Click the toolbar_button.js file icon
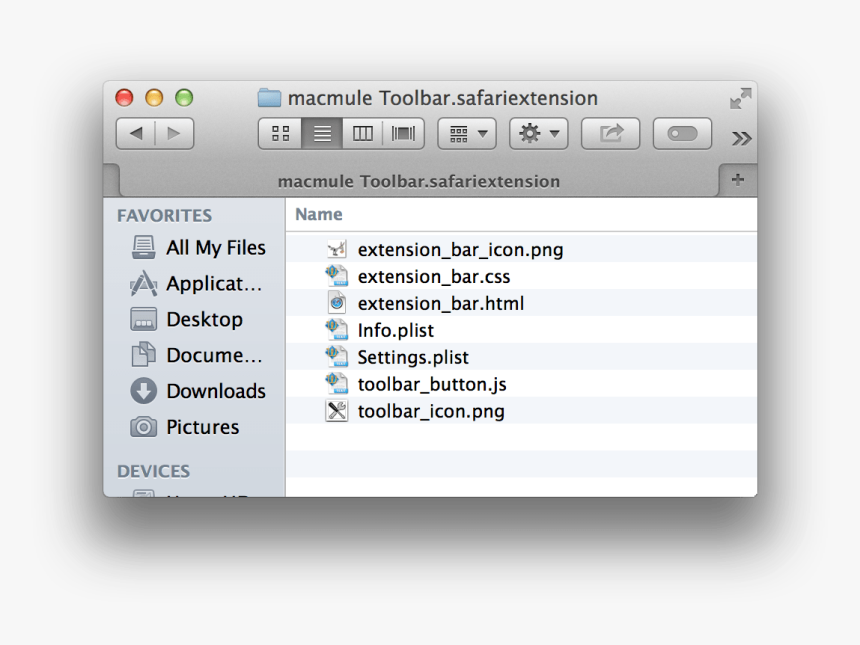The height and width of the screenshot is (645, 860). (337, 383)
